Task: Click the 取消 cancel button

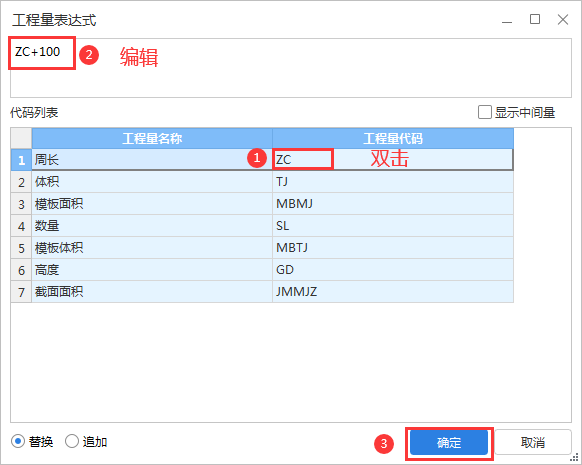Action: (533, 442)
